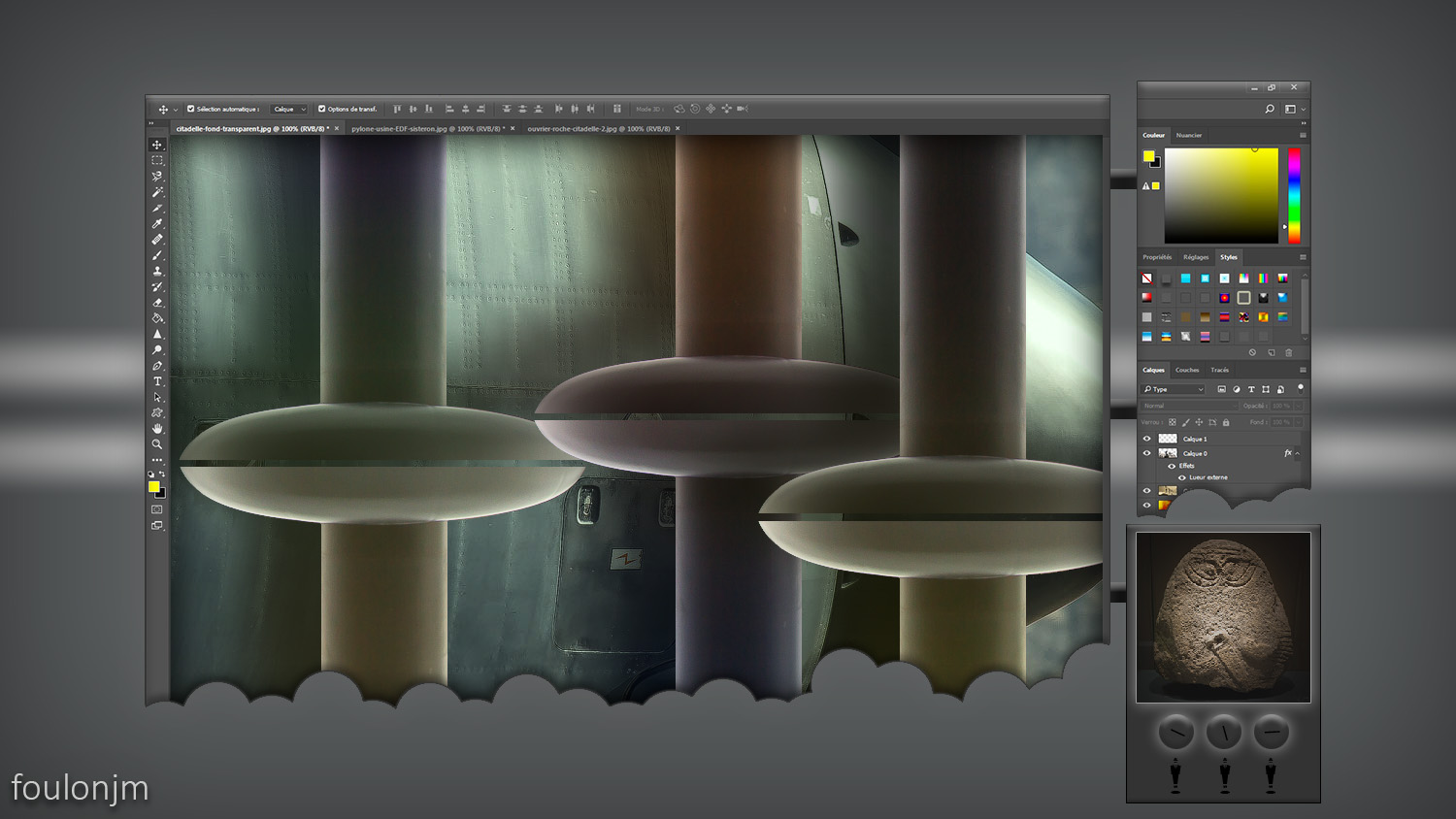Choose the Eyedropper tool
Viewport: 1456px width, 819px height.
point(157,224)
